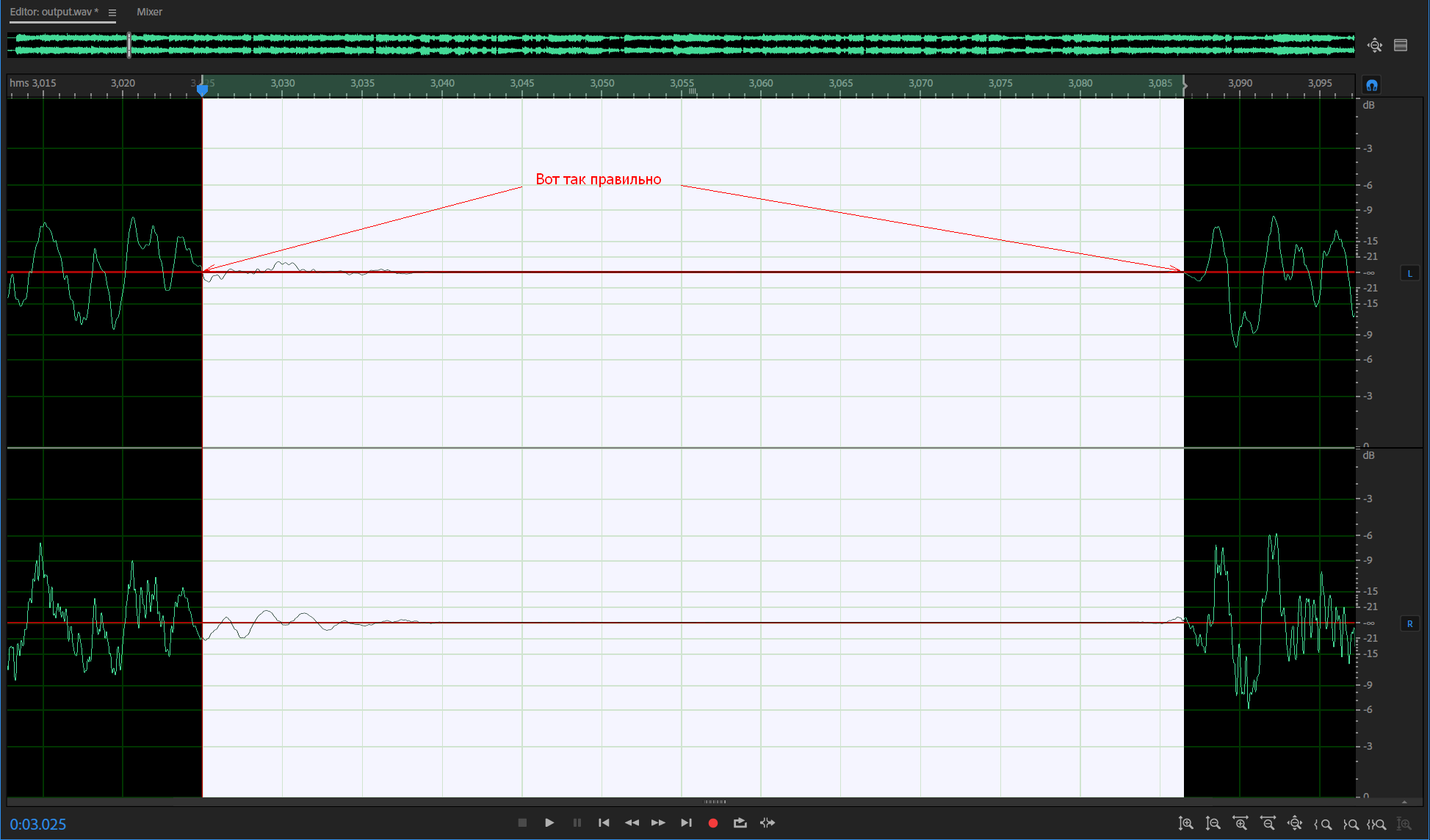1430x840 pixels.
Task: Fast forward the audio
Action: tap(658, 823)
